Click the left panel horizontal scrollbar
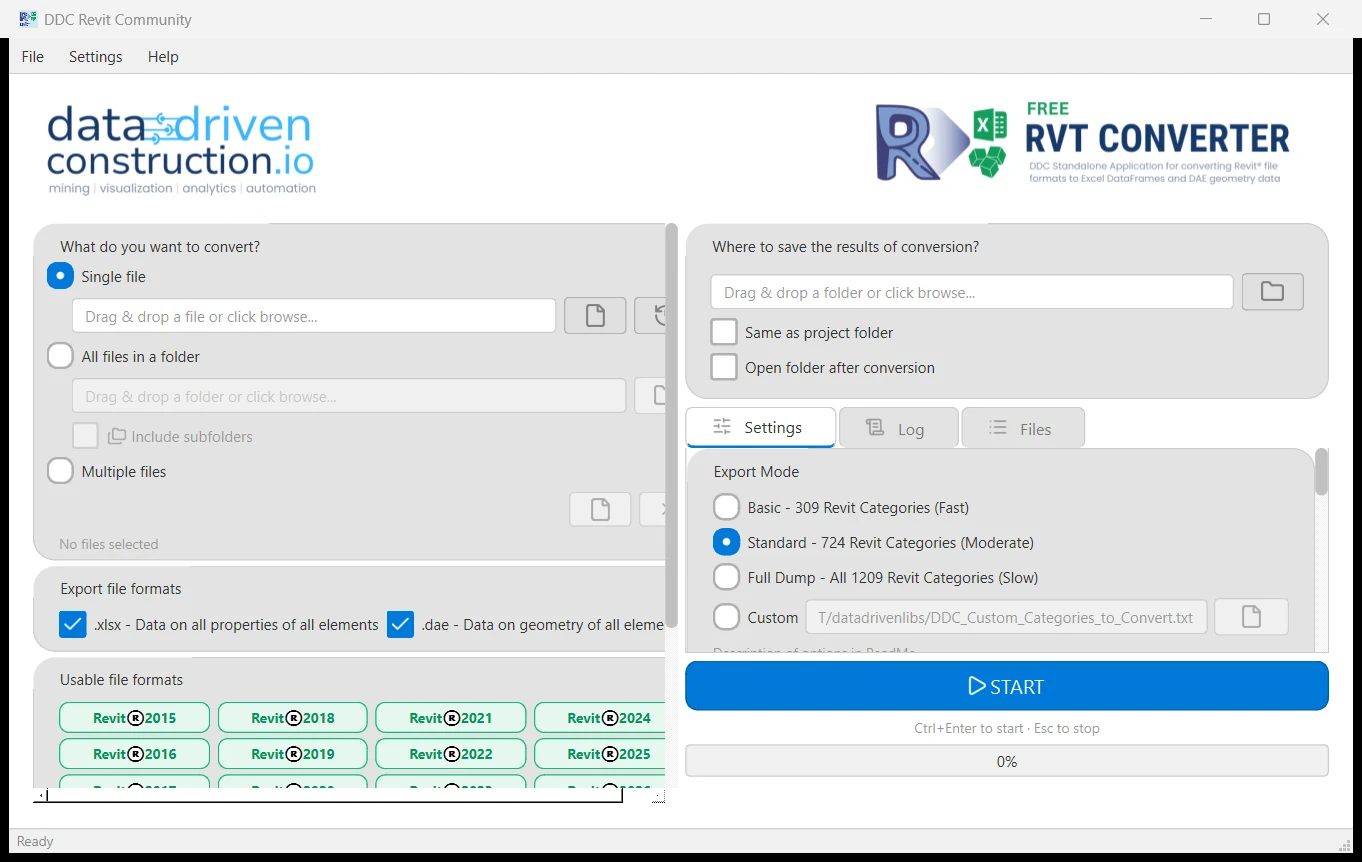This screenshot has width=1362, height=862. [334, 795]
